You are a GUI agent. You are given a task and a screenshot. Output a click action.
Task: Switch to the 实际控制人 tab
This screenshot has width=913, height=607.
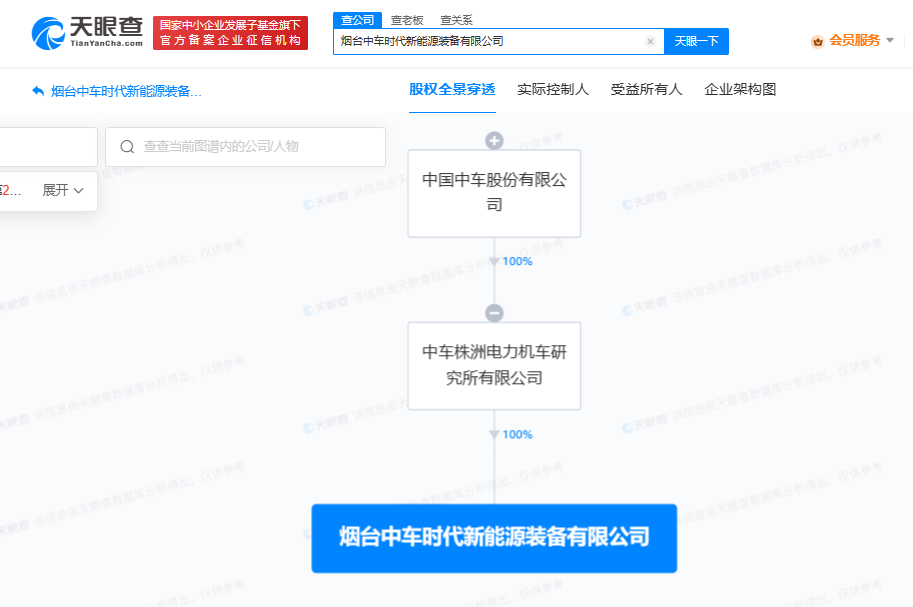click(x=553, y=90)
